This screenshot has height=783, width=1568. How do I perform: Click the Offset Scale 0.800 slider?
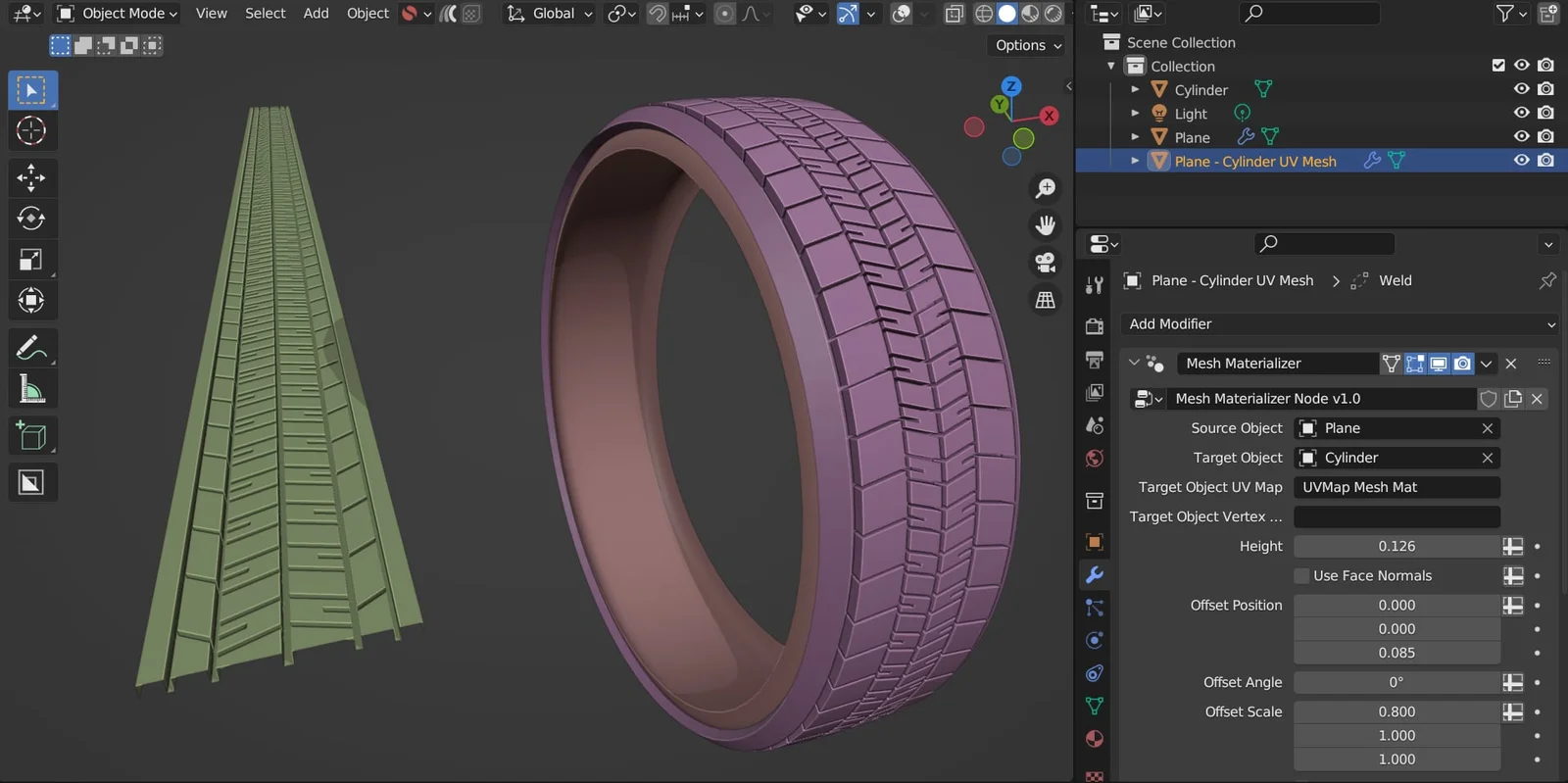point(1396,711)
